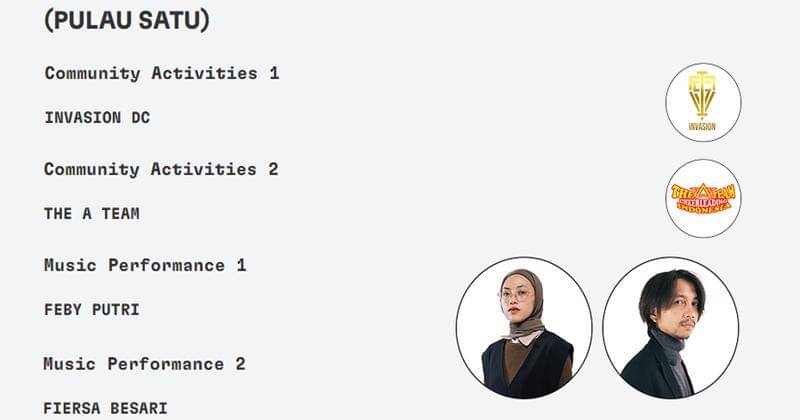
Task: Click the round glasses on woman's portrait
Action: [x=515, y=296]
